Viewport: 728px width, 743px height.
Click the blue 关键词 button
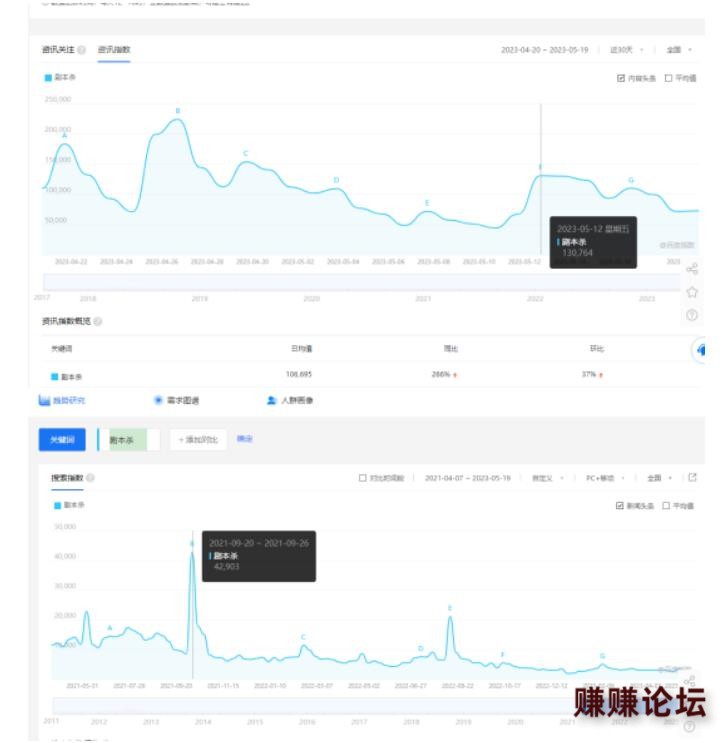(x=62, y=440)
